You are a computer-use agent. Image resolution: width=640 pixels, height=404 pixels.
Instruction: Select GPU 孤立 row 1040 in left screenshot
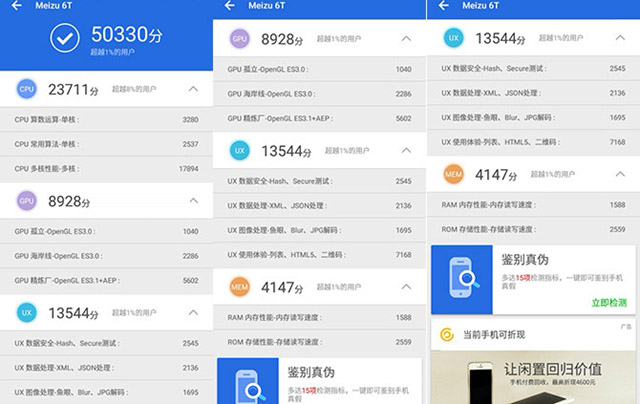click(107, 231)
